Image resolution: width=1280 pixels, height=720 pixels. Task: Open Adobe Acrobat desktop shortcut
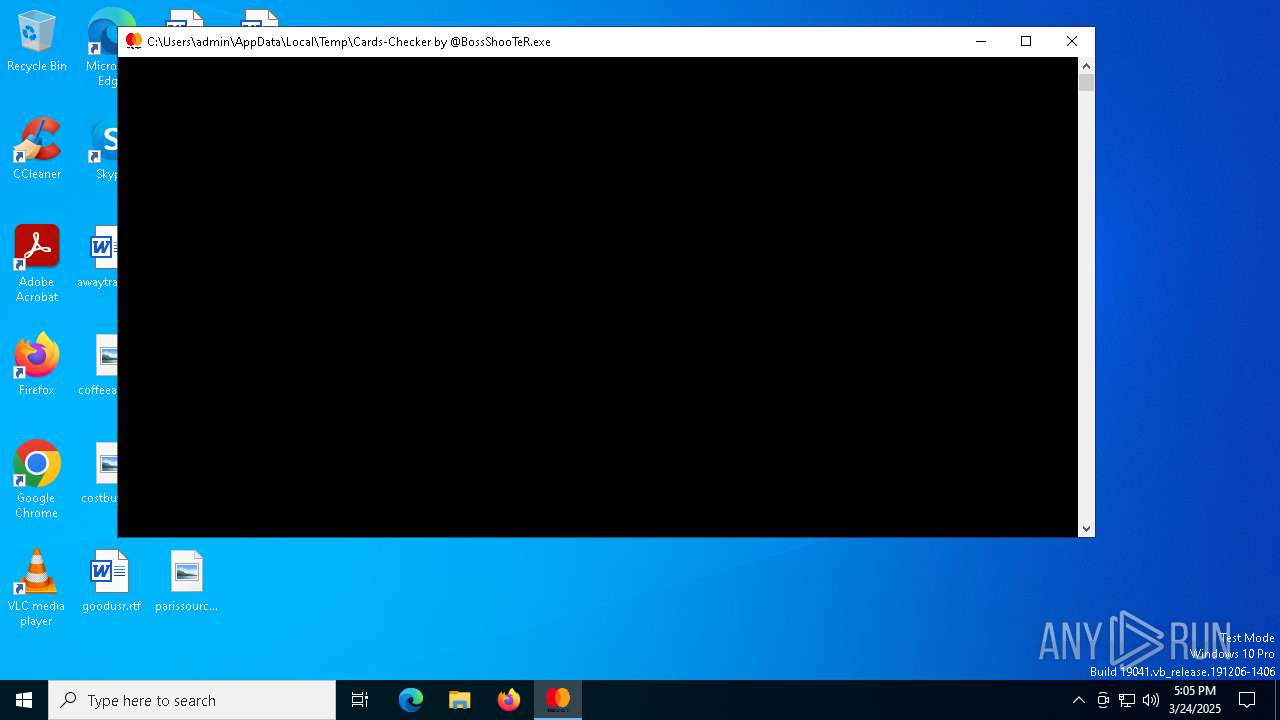(37, 264)
